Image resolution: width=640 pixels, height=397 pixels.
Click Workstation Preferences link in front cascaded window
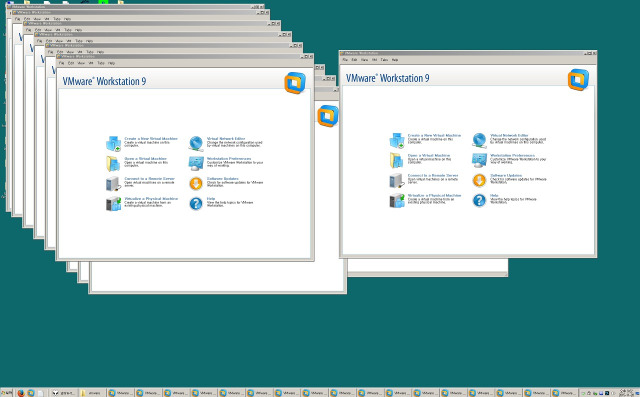(229, 159)
